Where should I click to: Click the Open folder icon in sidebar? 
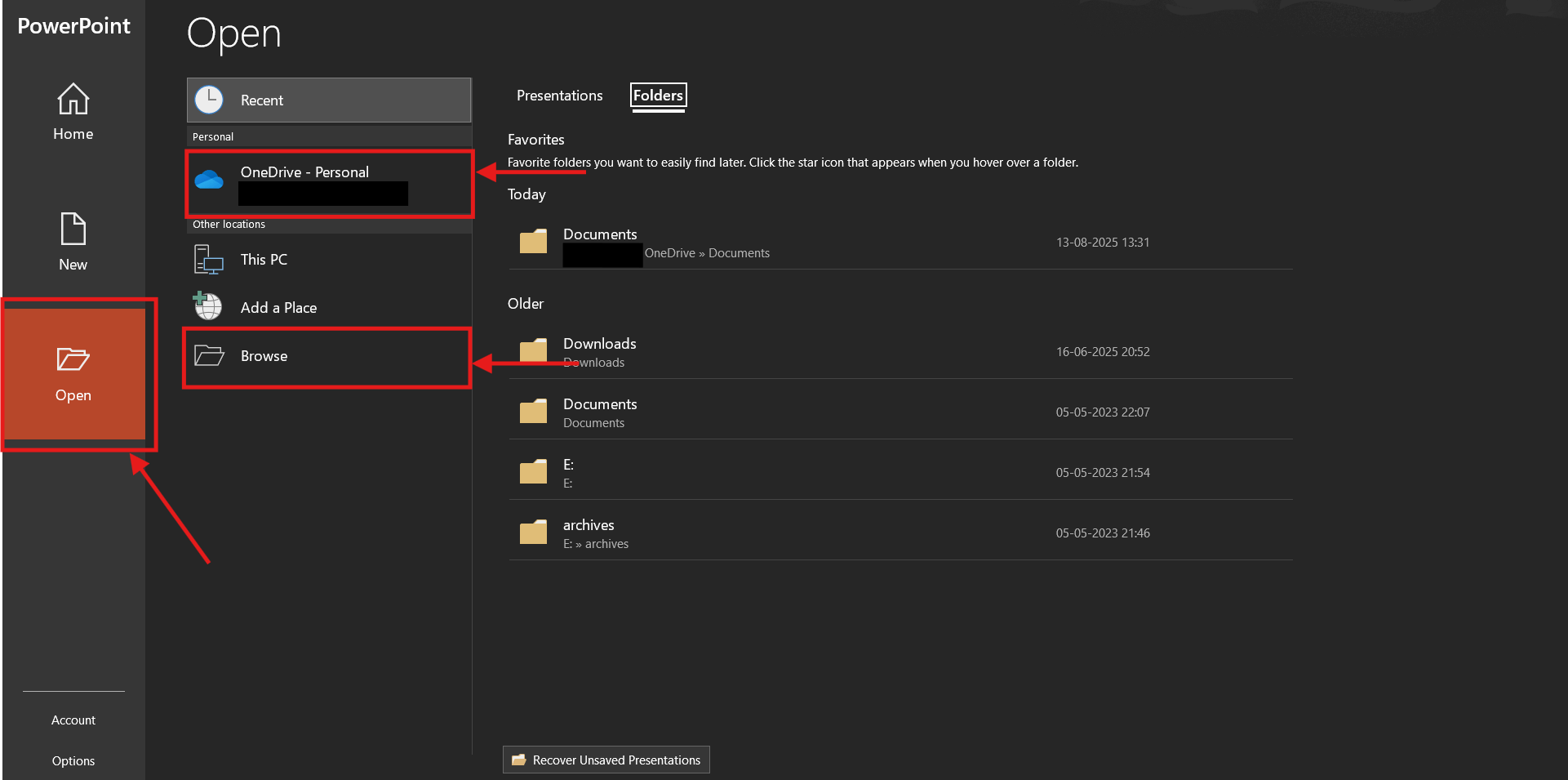[73, 359]
